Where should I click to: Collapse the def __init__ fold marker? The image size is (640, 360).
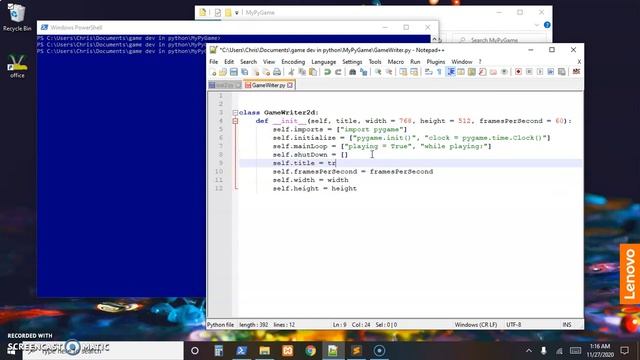coord(235,121)
